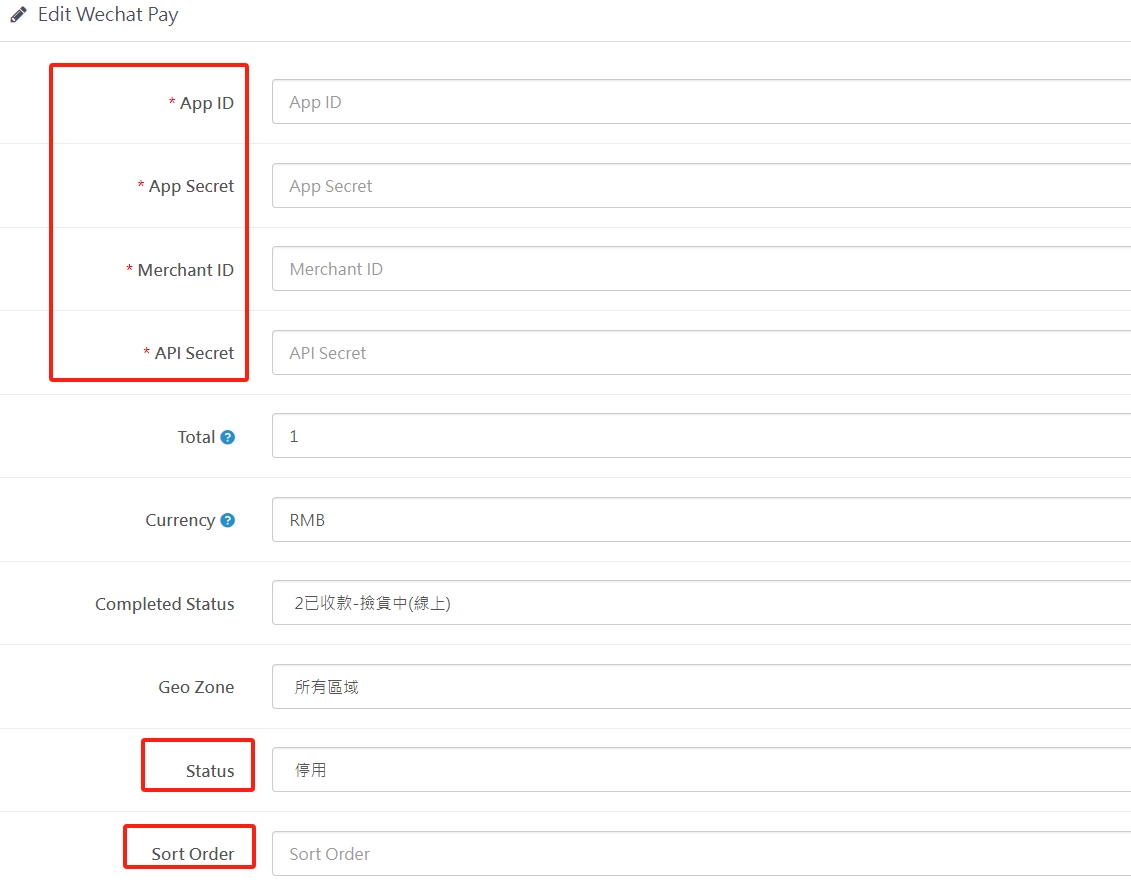Click the Completed Status label

pos(164,604)
